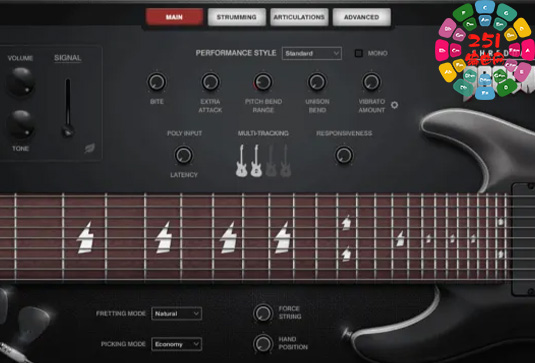Open the Articulations tab

[299, 17]
